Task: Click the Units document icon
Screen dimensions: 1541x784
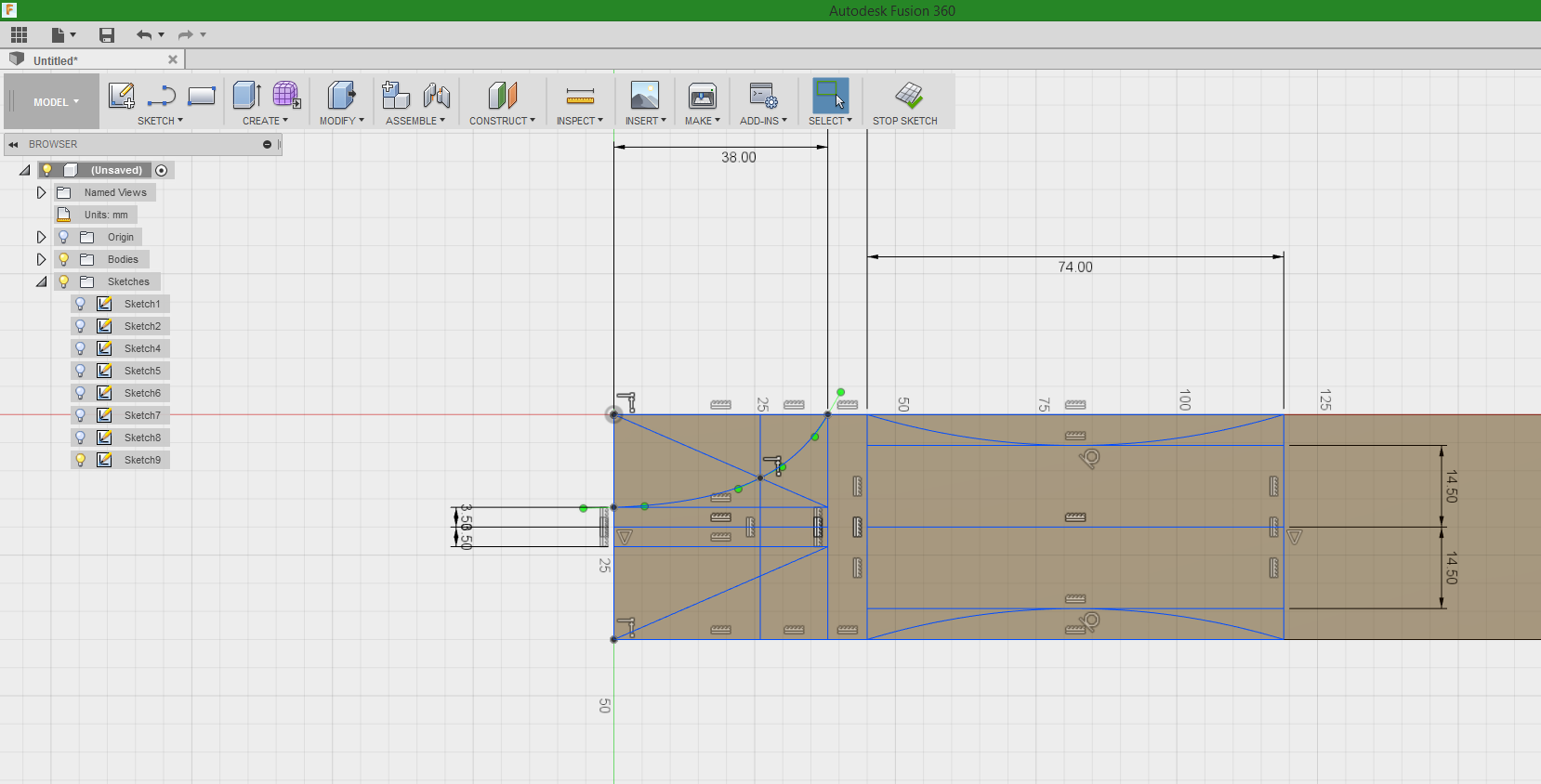Action: [64, 215]
